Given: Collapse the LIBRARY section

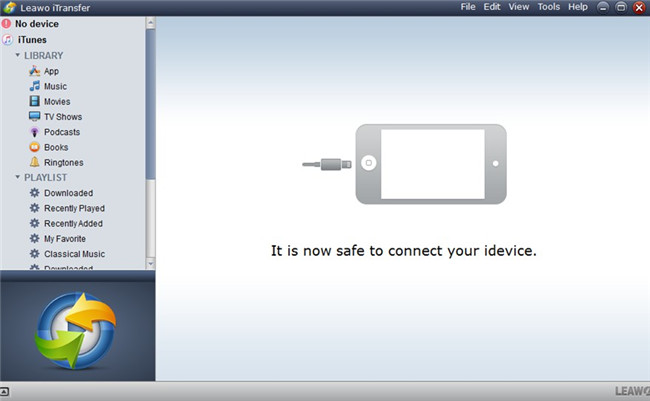Looking at the screenshot, I should click(17, 55).
